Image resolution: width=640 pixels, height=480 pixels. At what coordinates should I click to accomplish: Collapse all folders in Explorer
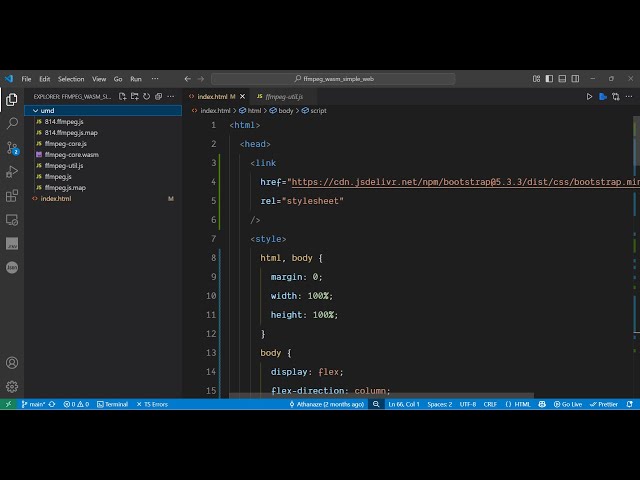(158, 96)
